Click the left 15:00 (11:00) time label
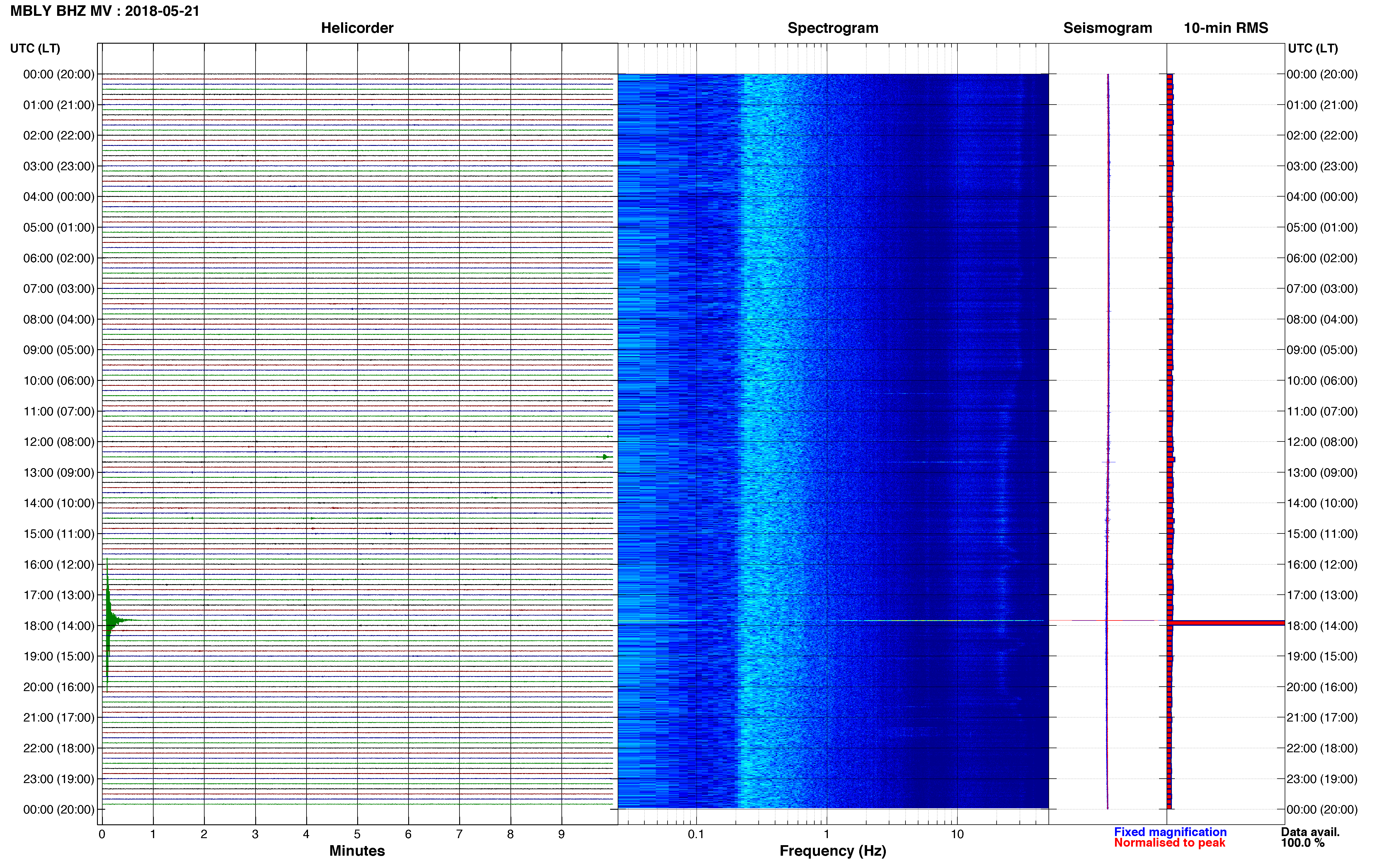Screen dimensions: 1389x868 [59, 534]
